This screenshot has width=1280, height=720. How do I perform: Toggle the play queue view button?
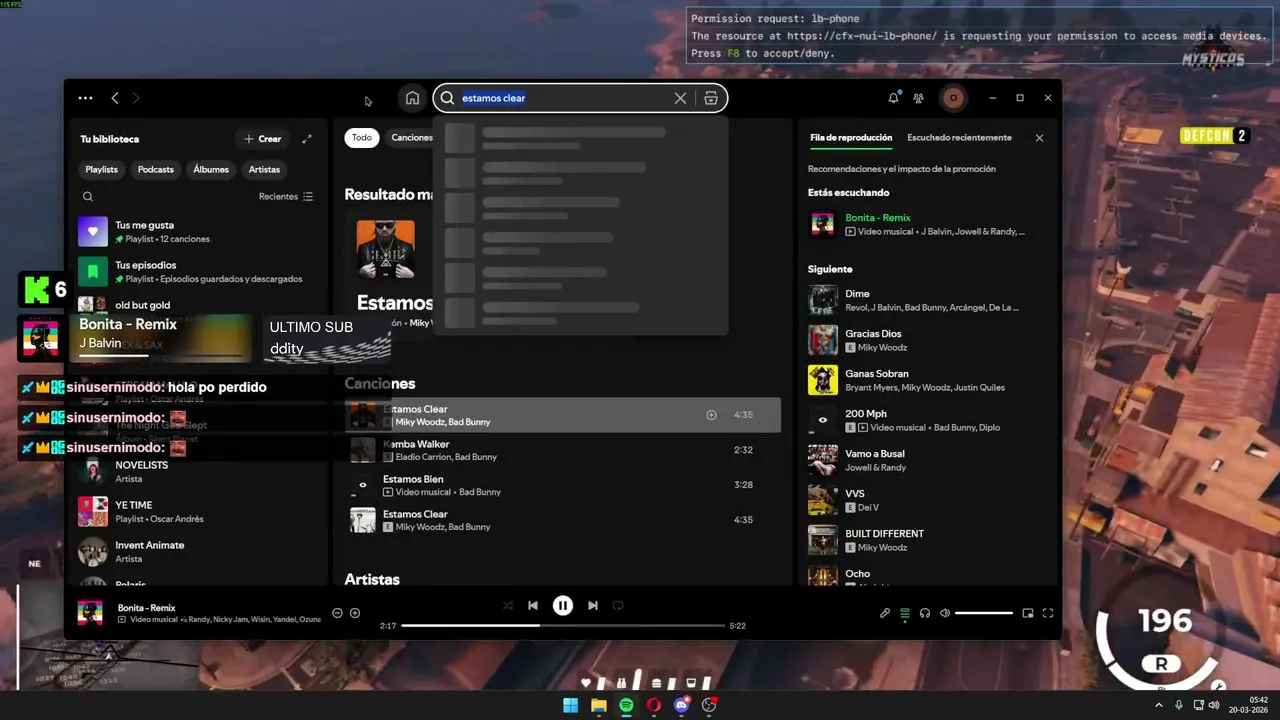[905, 613]
